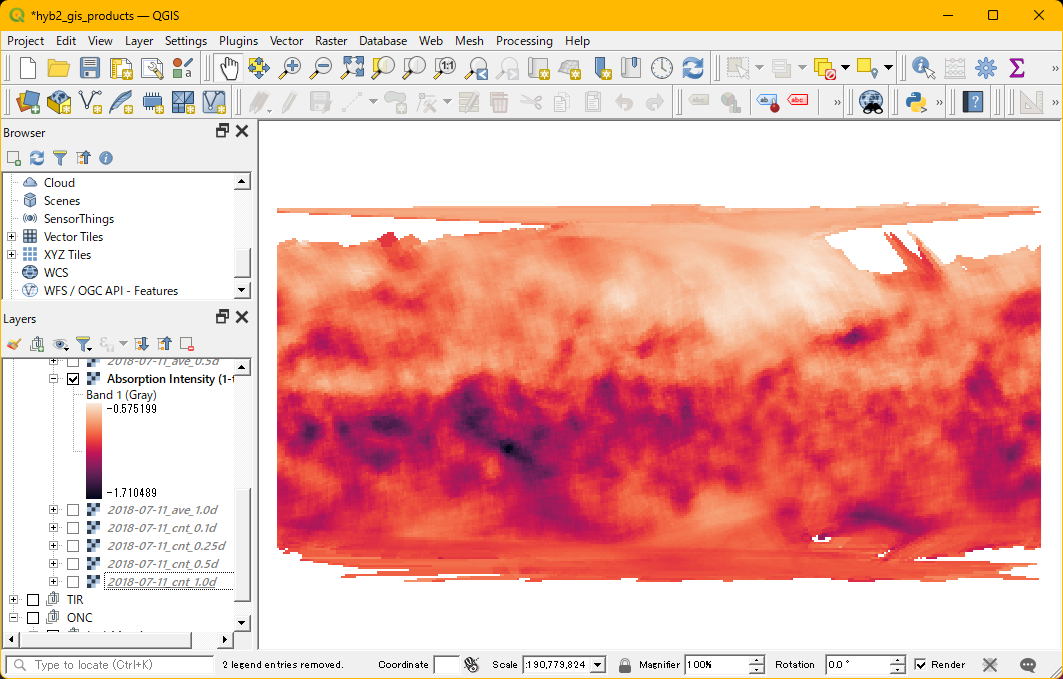Uncheck the Absorption Intensity layer
Viewport: 1063px width, 679px height.
pyautogui.click(x=73, y=379)
